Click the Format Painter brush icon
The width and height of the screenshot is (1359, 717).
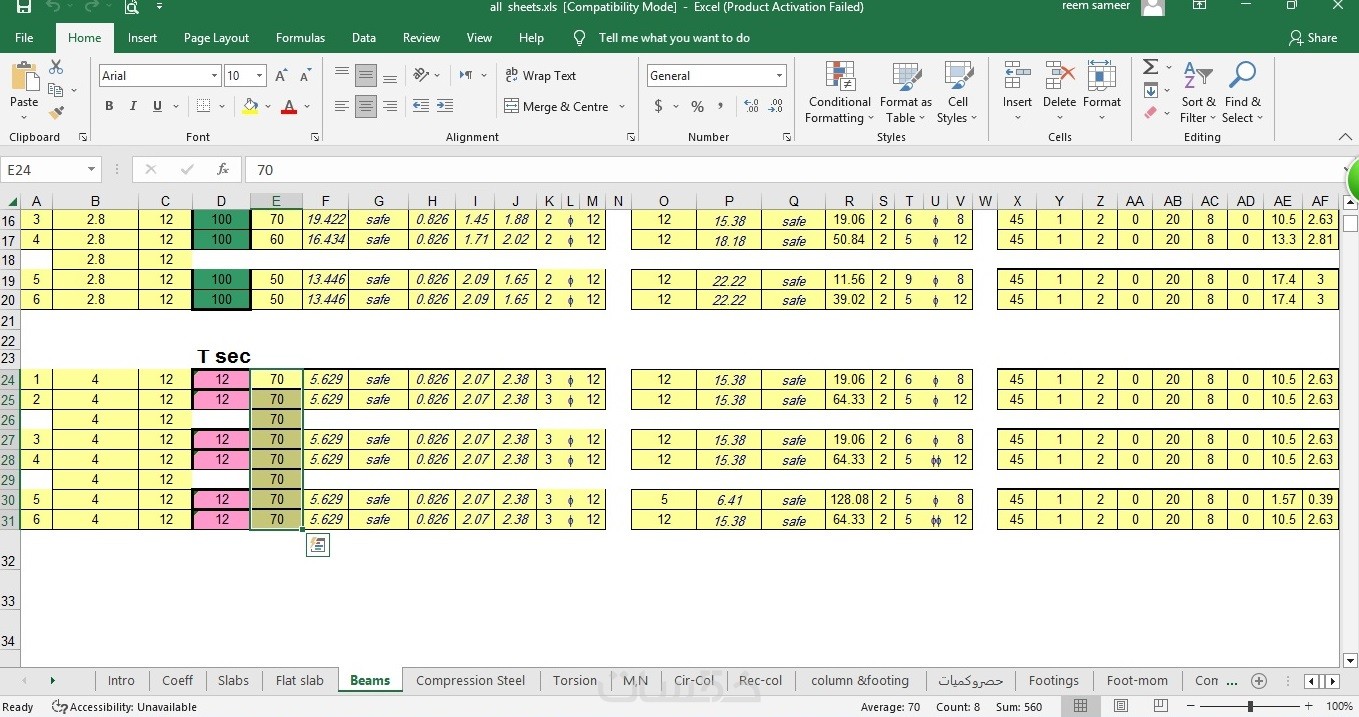[x=56, y=113]
